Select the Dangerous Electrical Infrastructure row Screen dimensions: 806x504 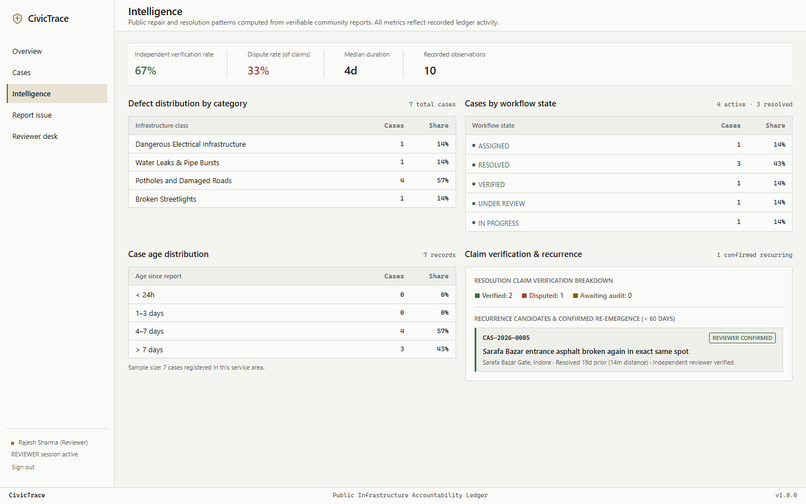coord(291,144)
